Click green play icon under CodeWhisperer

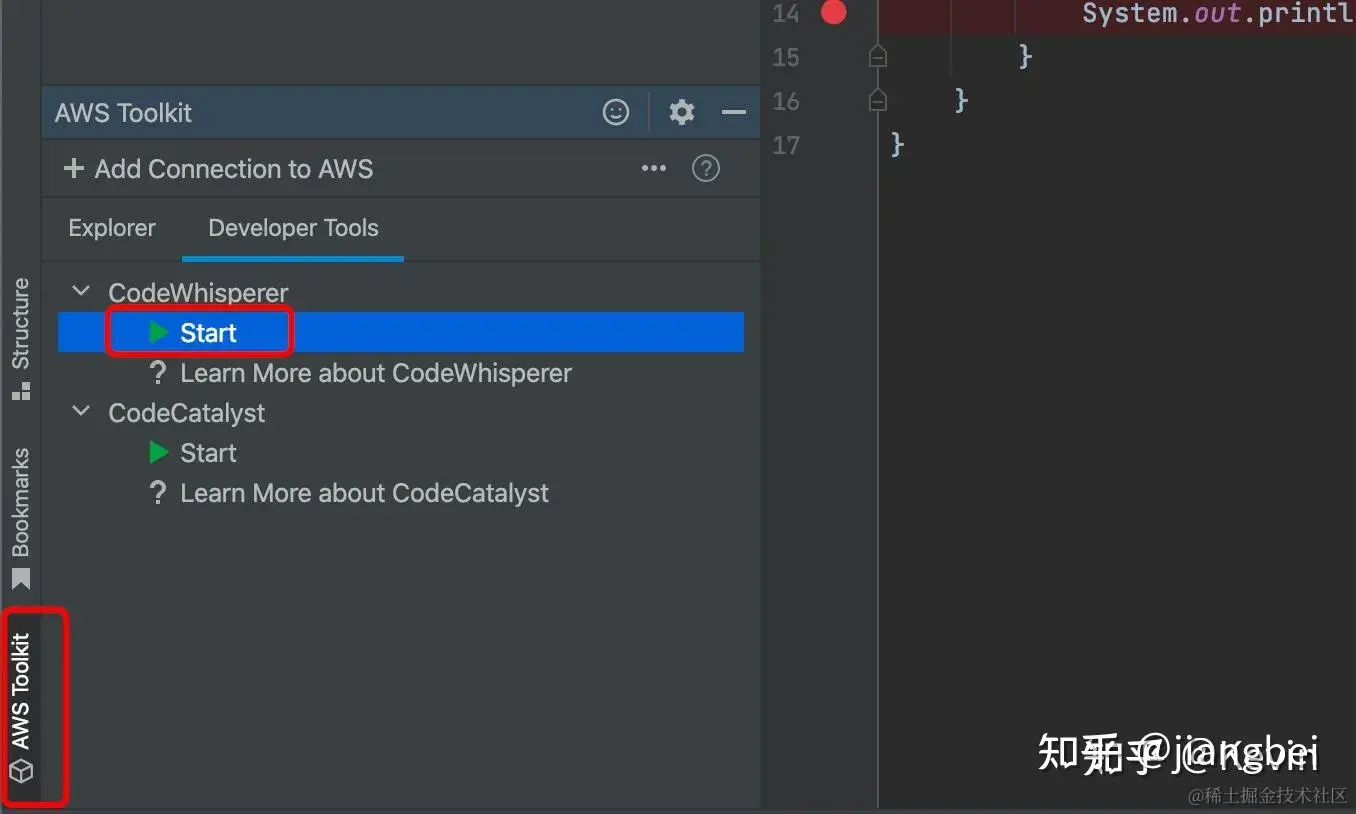pyautogui.click(x=158, y=332)
